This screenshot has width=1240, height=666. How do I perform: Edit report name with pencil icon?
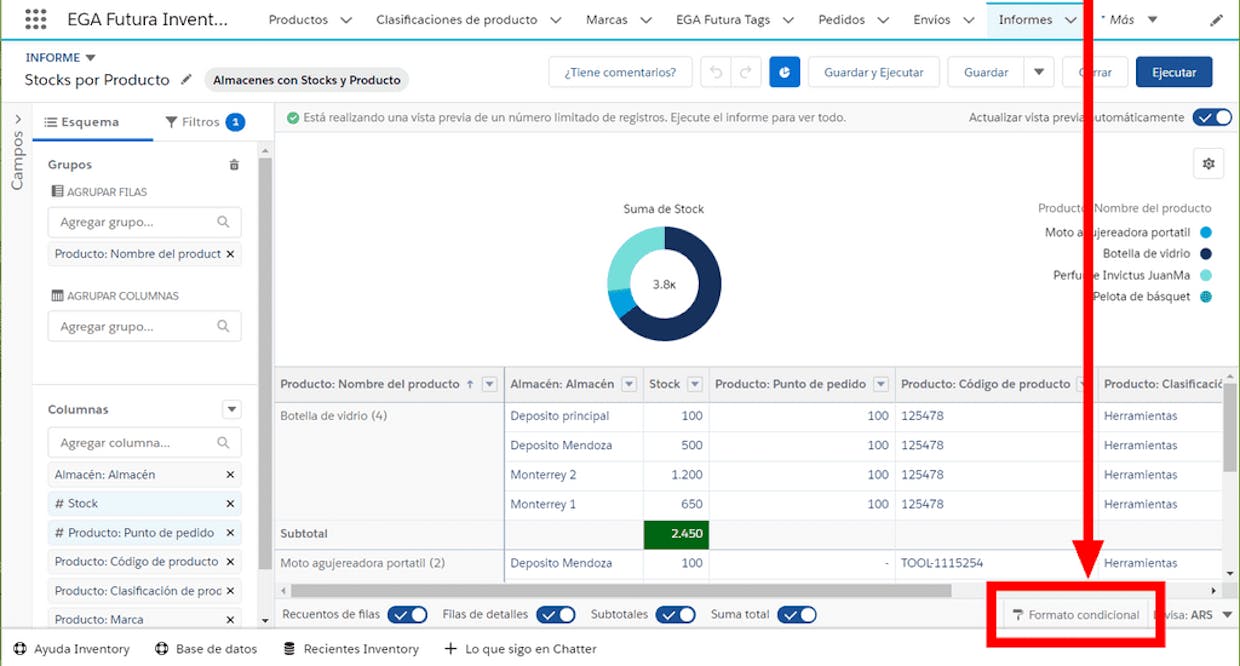(x=187, y=80)
